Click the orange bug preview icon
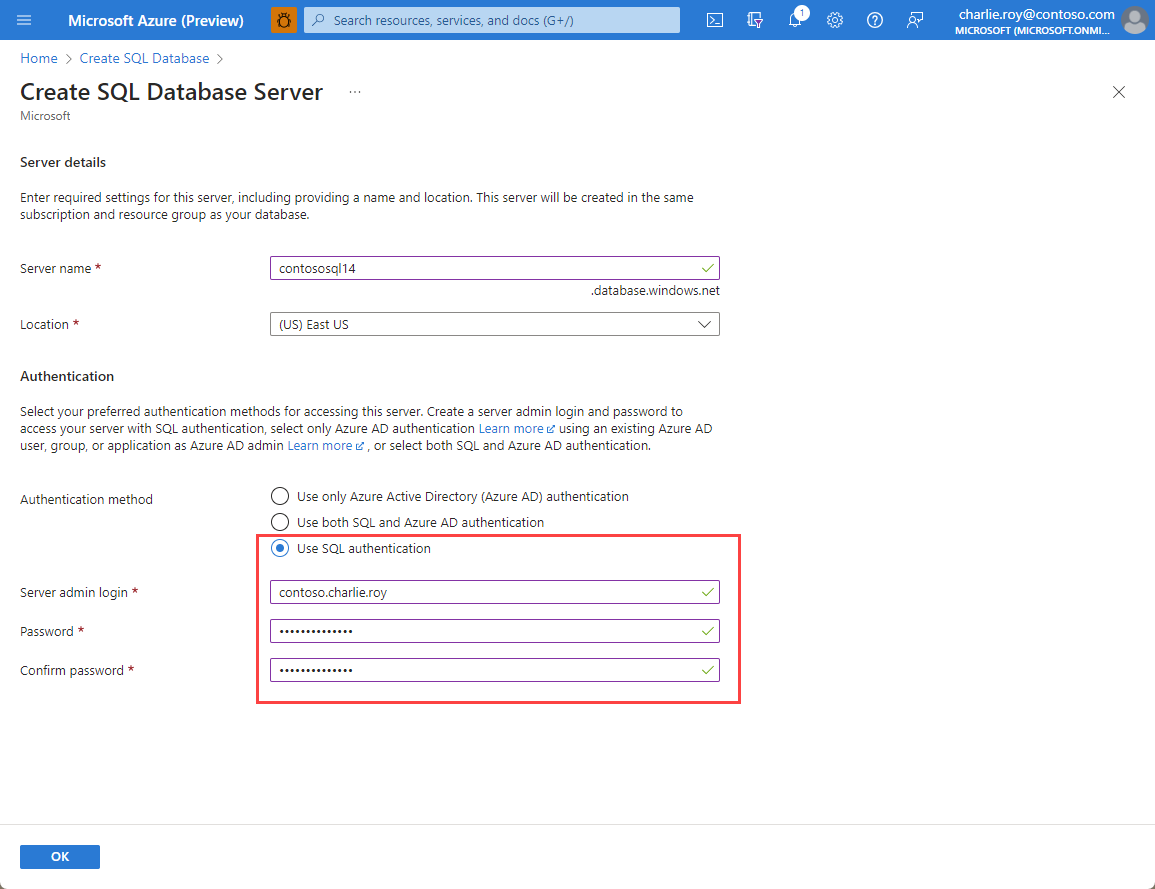1155x889 pixels. click(284, 20)
